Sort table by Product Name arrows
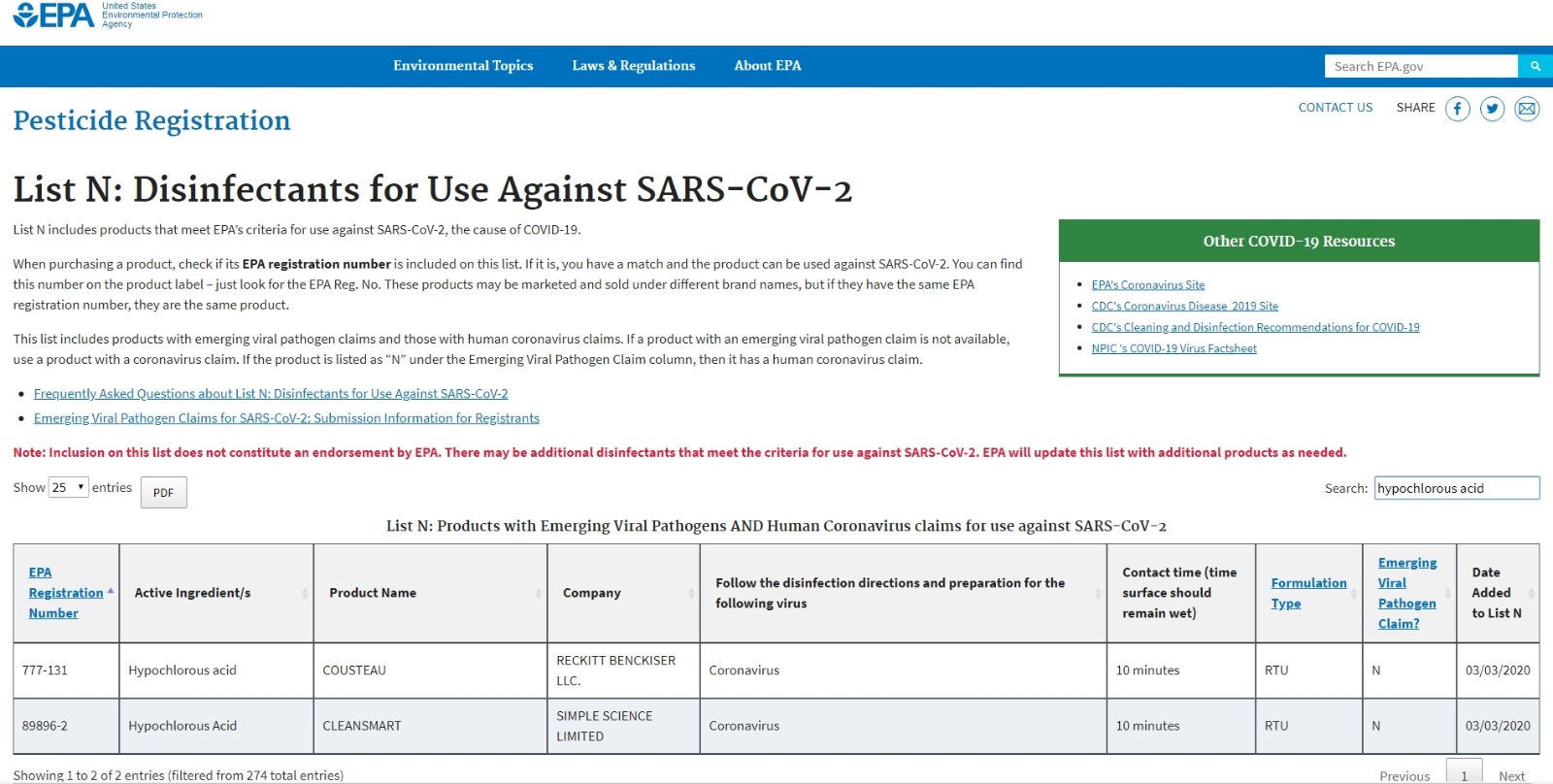The height and width of the screenshot is (784, 1553). click(539, 593)
